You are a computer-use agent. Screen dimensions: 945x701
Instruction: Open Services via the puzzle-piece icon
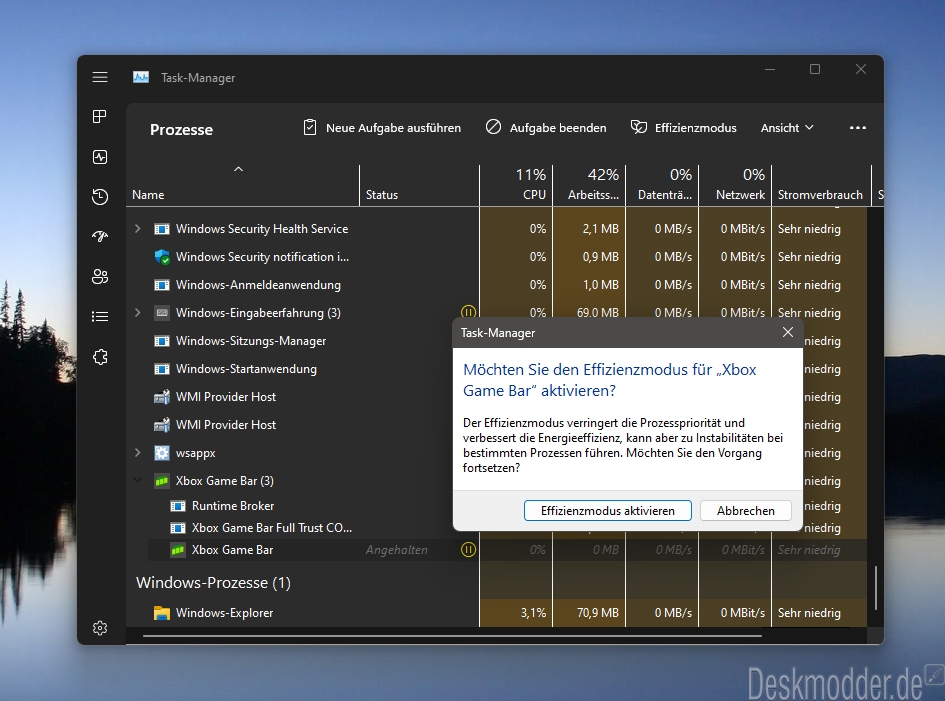point(100,357)
